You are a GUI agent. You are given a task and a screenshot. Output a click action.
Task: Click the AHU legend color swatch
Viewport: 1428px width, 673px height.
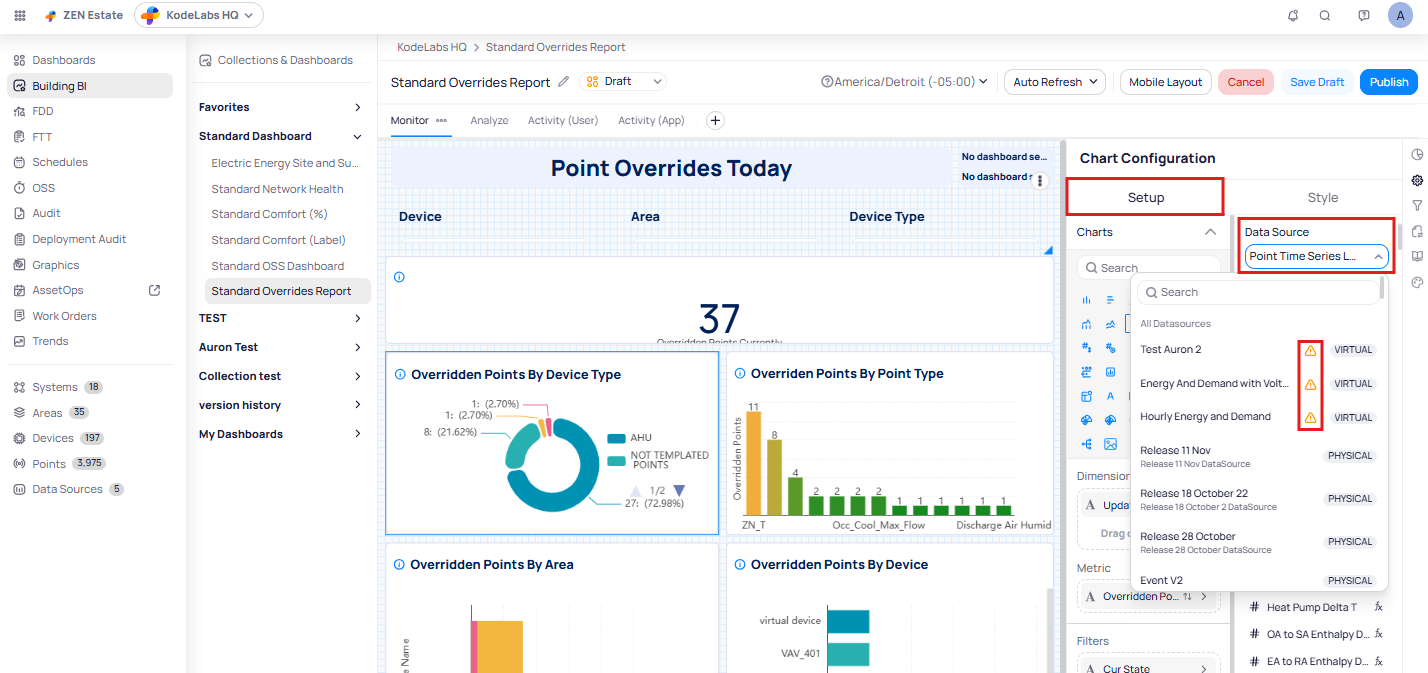(x=616, y=438)
